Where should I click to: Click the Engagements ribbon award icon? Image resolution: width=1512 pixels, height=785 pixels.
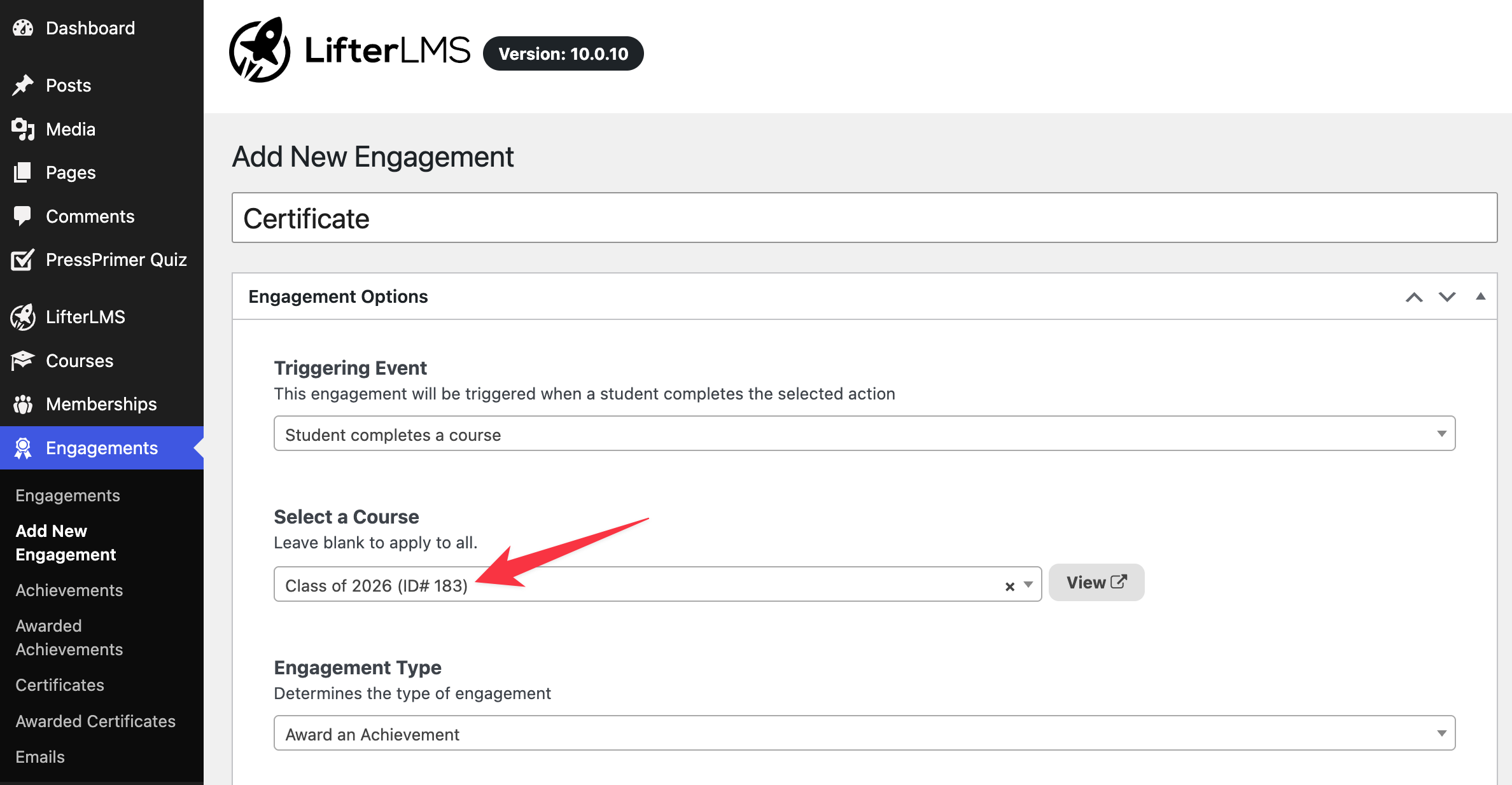(23, 448)
